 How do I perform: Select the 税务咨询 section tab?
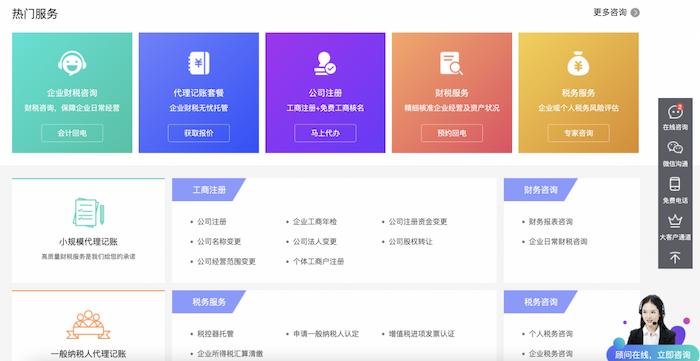(541, 302)
